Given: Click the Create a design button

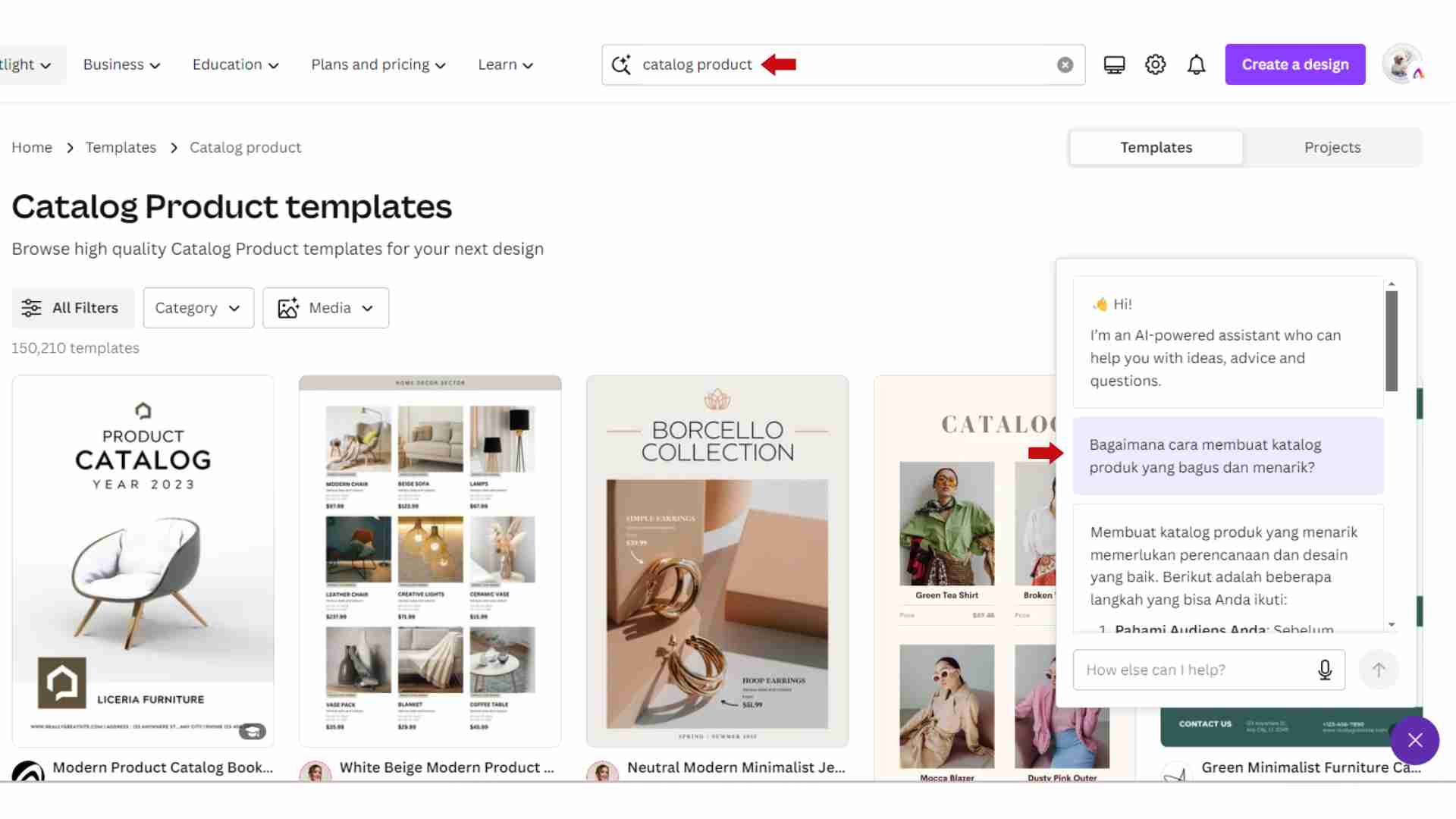Looking at the screenshot, I should (1295, 64).
